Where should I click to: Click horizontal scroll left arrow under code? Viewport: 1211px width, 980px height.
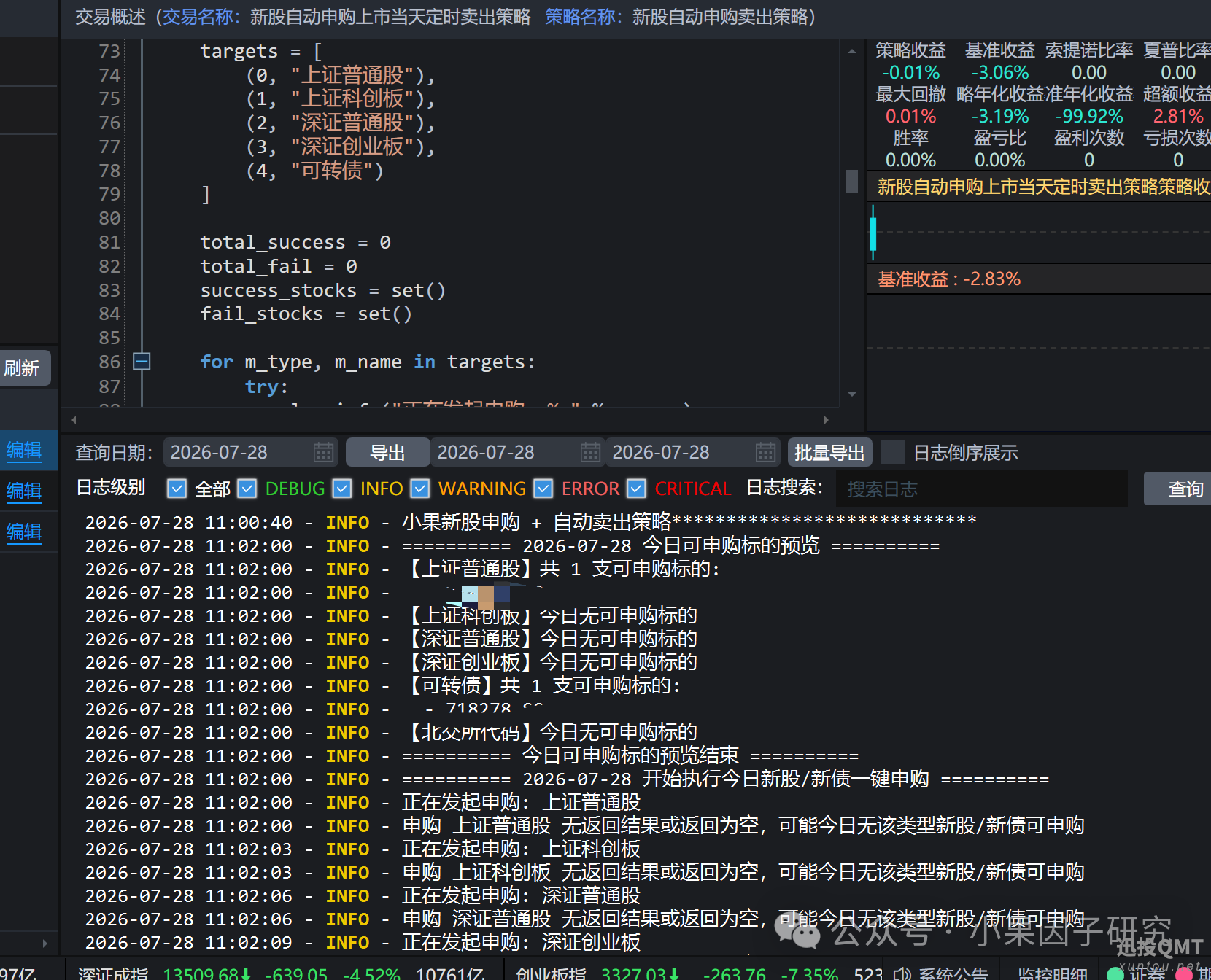click(74, 420)
